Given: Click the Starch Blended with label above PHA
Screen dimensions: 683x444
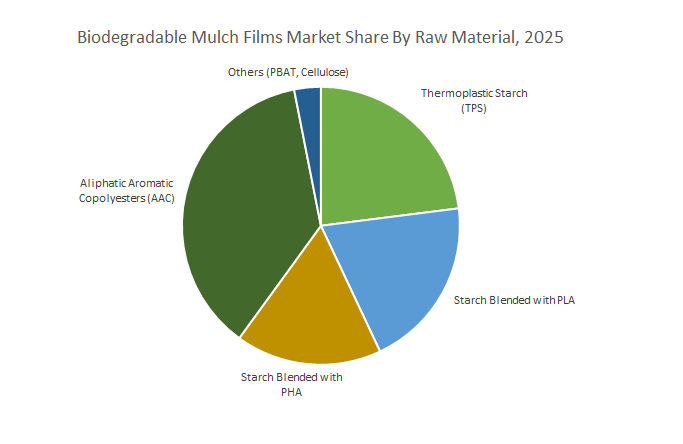Looking at the screenshot, I should [x=291, y=377].
